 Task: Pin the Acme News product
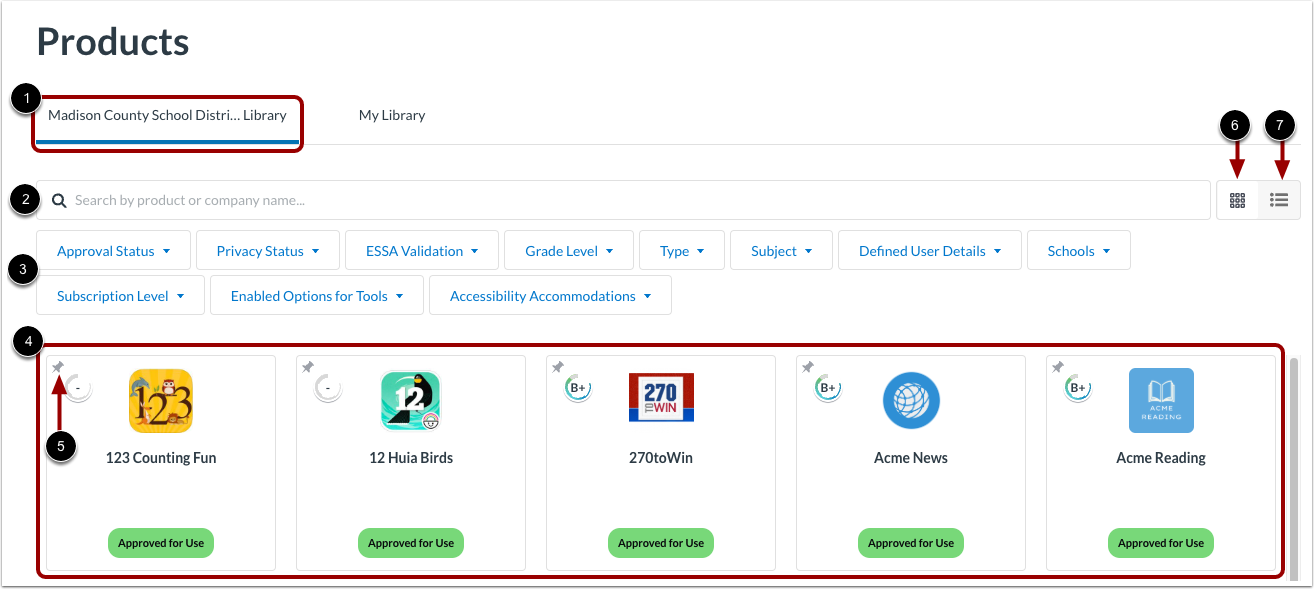[808, 367]
